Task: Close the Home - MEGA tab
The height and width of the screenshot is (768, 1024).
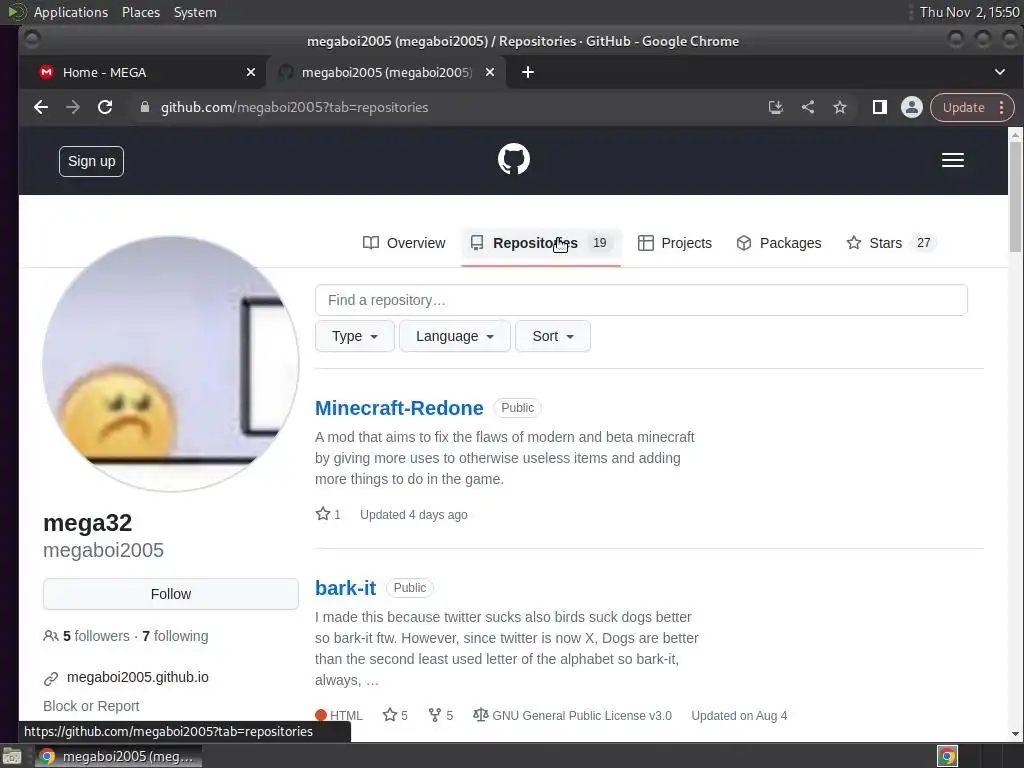Action: pyautogui.click(x=251, y=72)
